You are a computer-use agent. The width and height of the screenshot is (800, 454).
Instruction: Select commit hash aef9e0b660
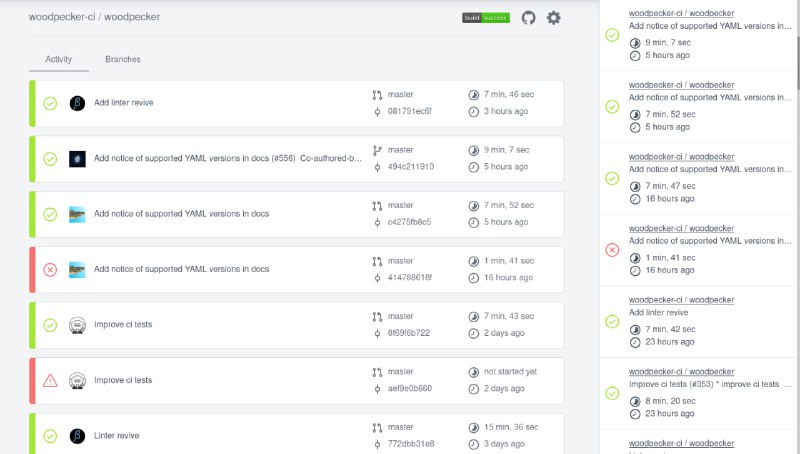point(410,389)
